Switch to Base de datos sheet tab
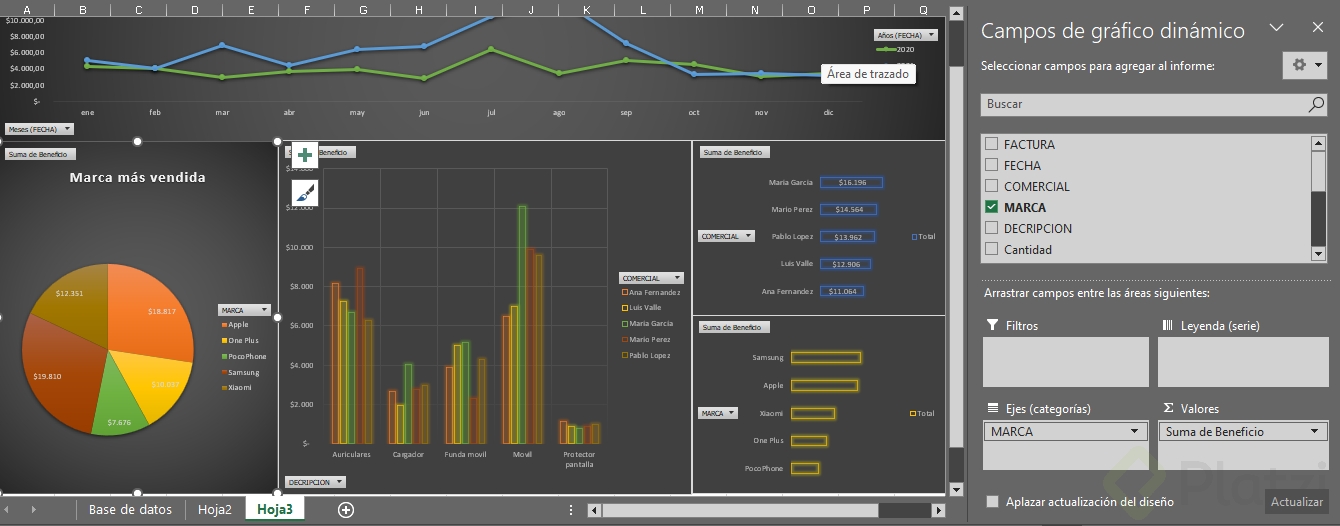Screen dimensions: 1340x526 [130, 510]
